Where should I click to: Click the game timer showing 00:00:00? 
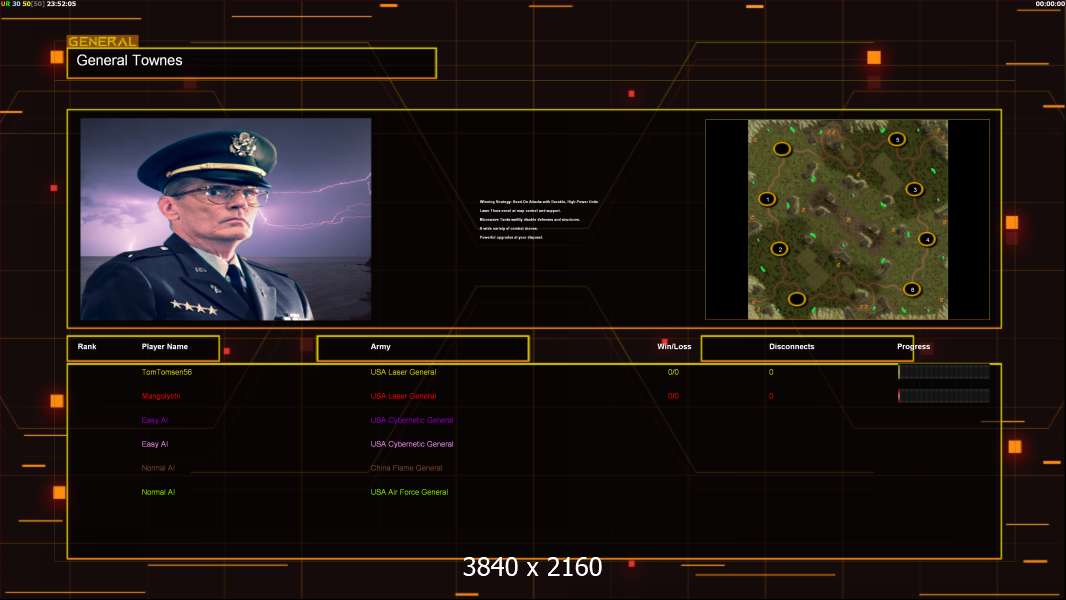pos(1050,4)
